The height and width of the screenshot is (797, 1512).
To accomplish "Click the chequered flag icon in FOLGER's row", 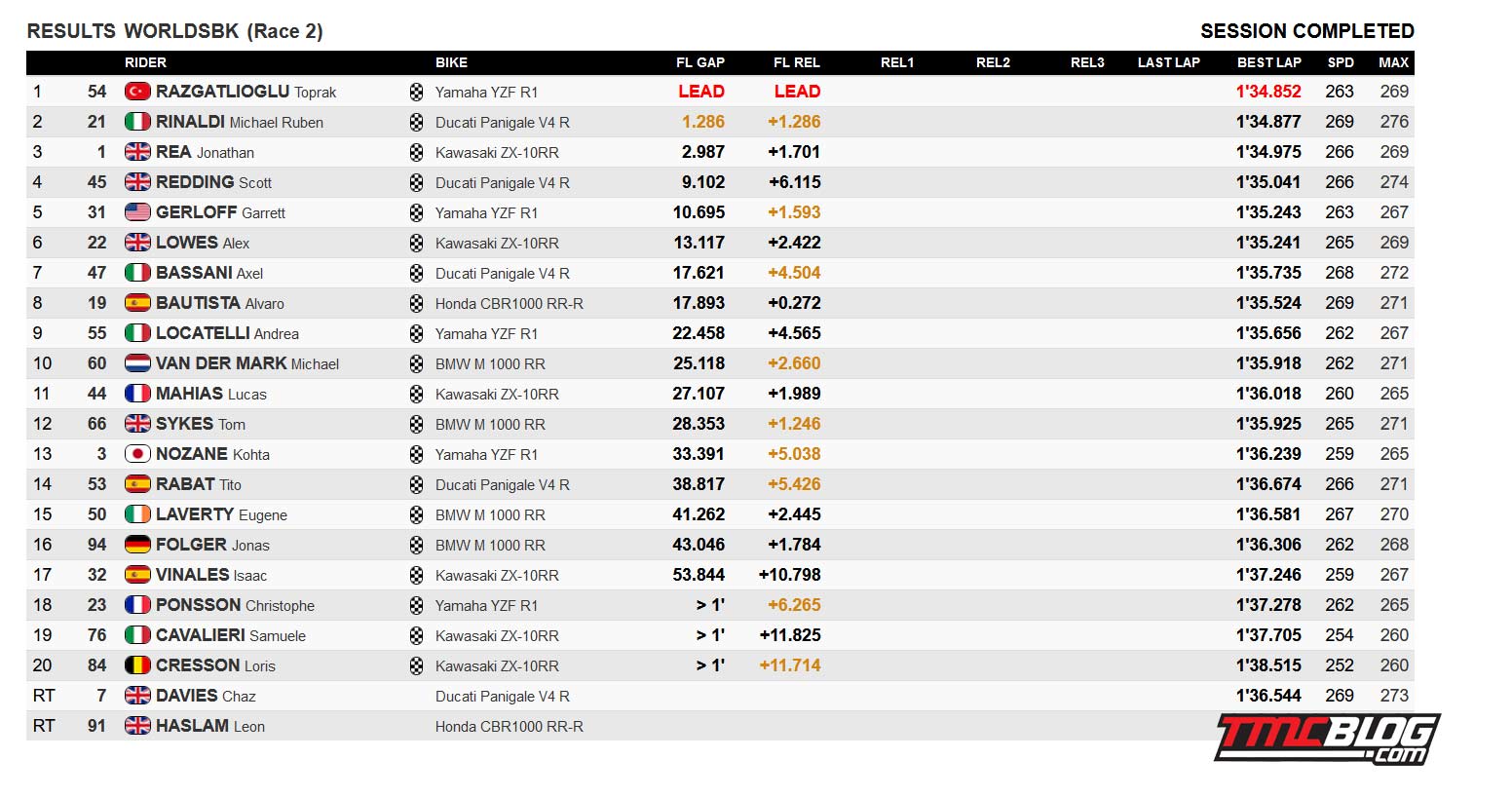I will tap(417, 545).
